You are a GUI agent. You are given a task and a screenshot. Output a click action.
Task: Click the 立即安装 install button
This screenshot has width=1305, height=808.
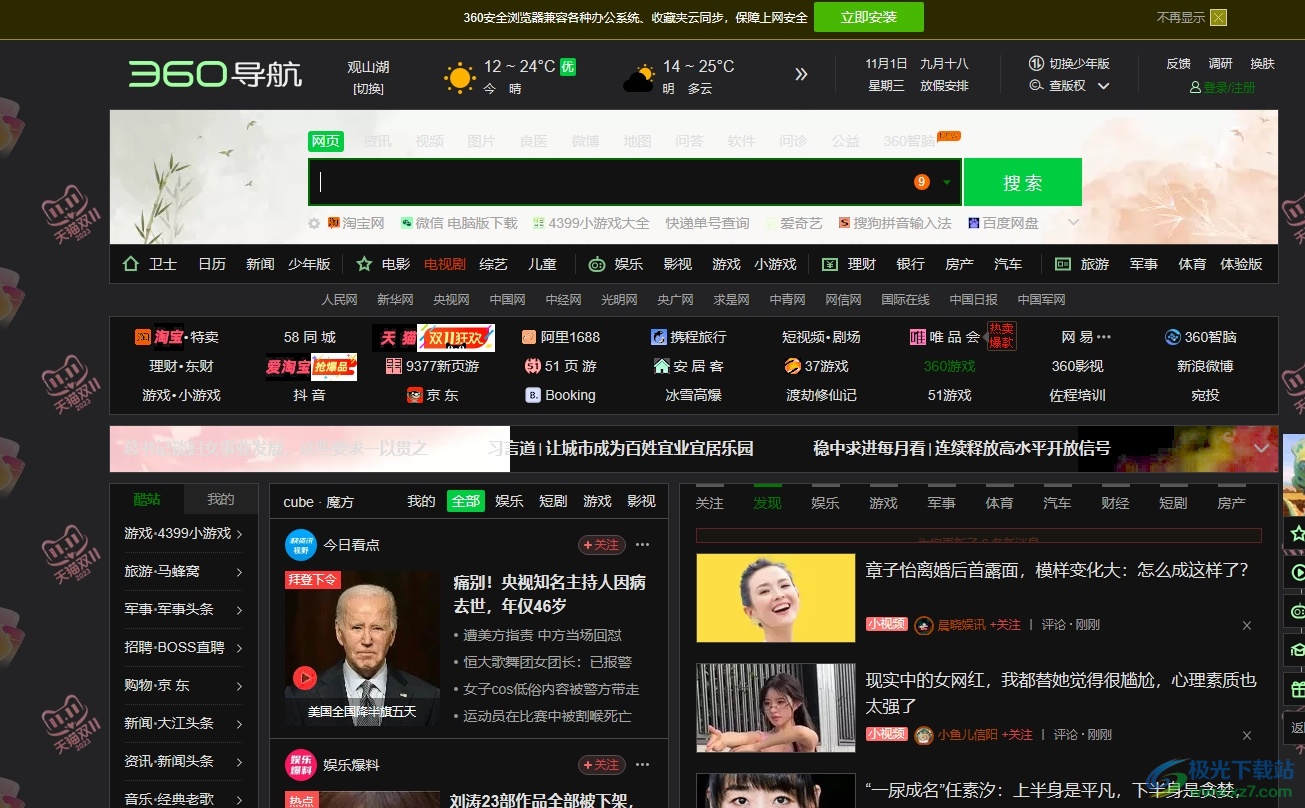868,17
